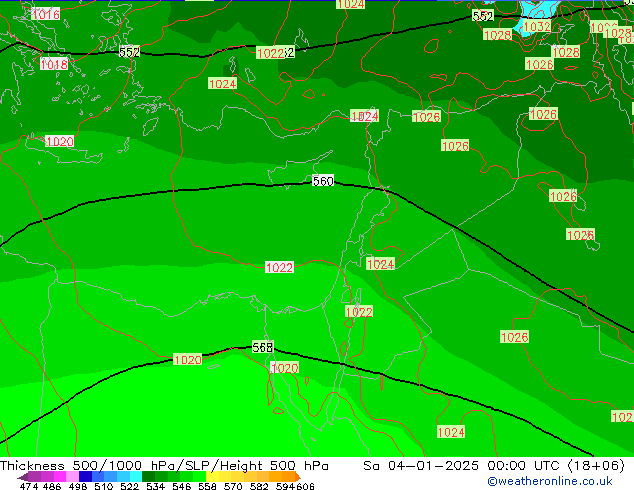Click the 582 legend value
Viewport: 634px width, 490px height.
(x=259, y=486)
